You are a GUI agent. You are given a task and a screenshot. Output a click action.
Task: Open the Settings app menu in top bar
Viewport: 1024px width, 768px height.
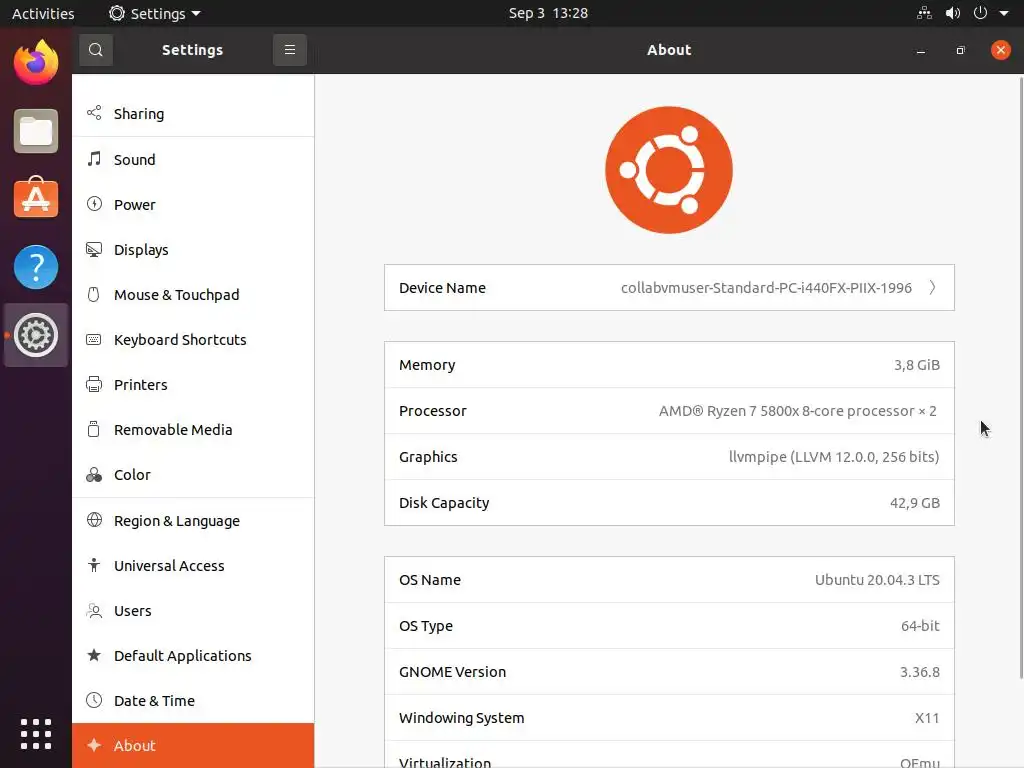[x=155, y=13]
